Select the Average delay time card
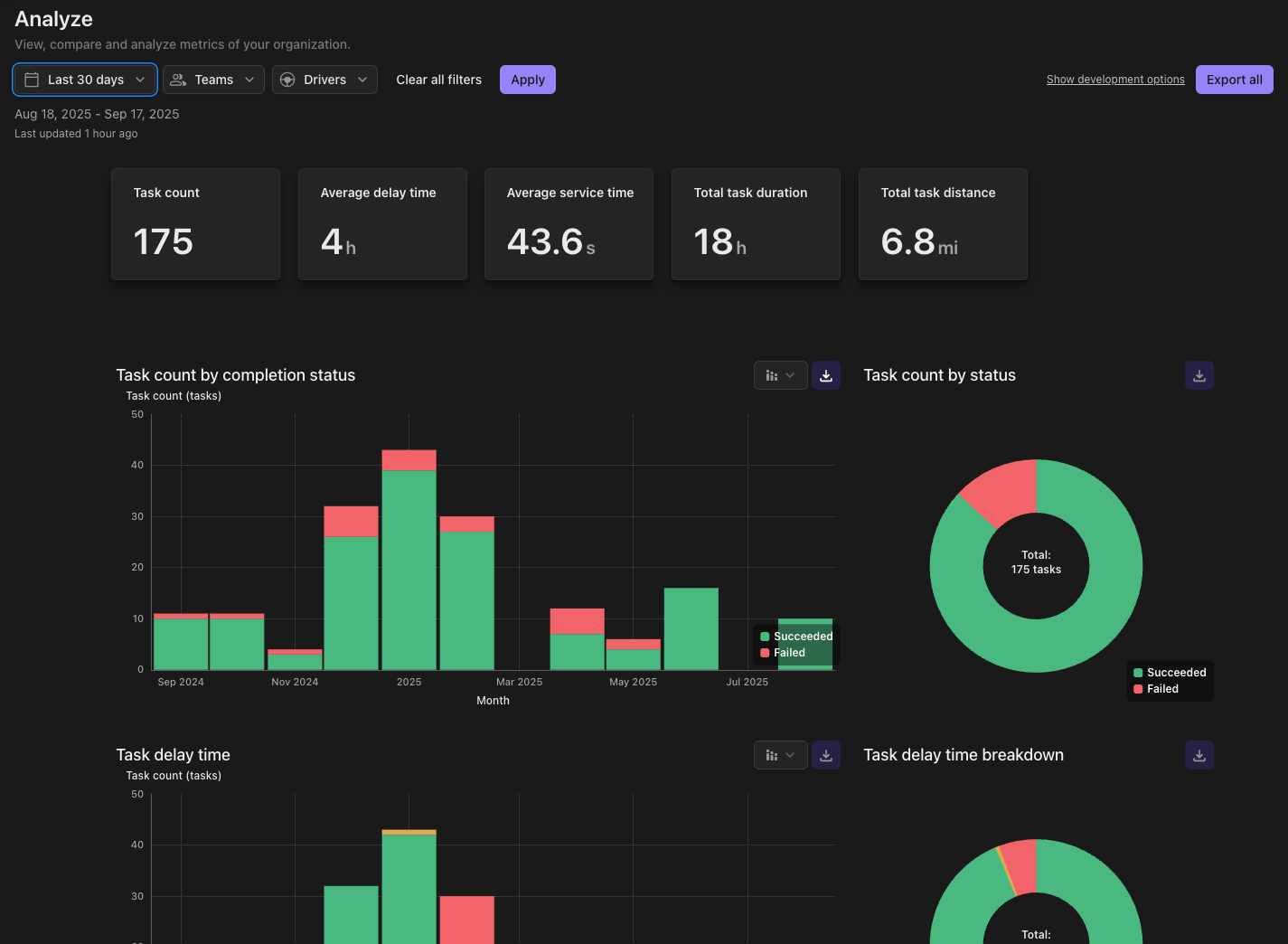The image size is (1288, 944). (382, 224)
